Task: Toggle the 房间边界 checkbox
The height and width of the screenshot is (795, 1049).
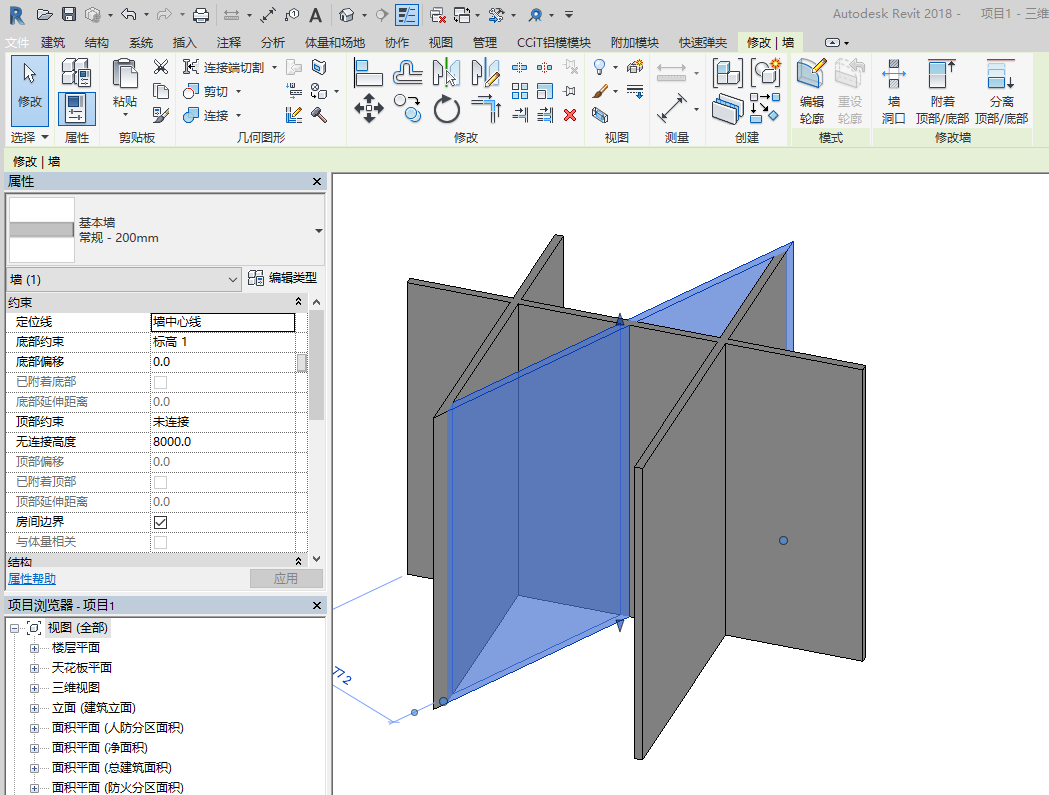Action: 161,522
